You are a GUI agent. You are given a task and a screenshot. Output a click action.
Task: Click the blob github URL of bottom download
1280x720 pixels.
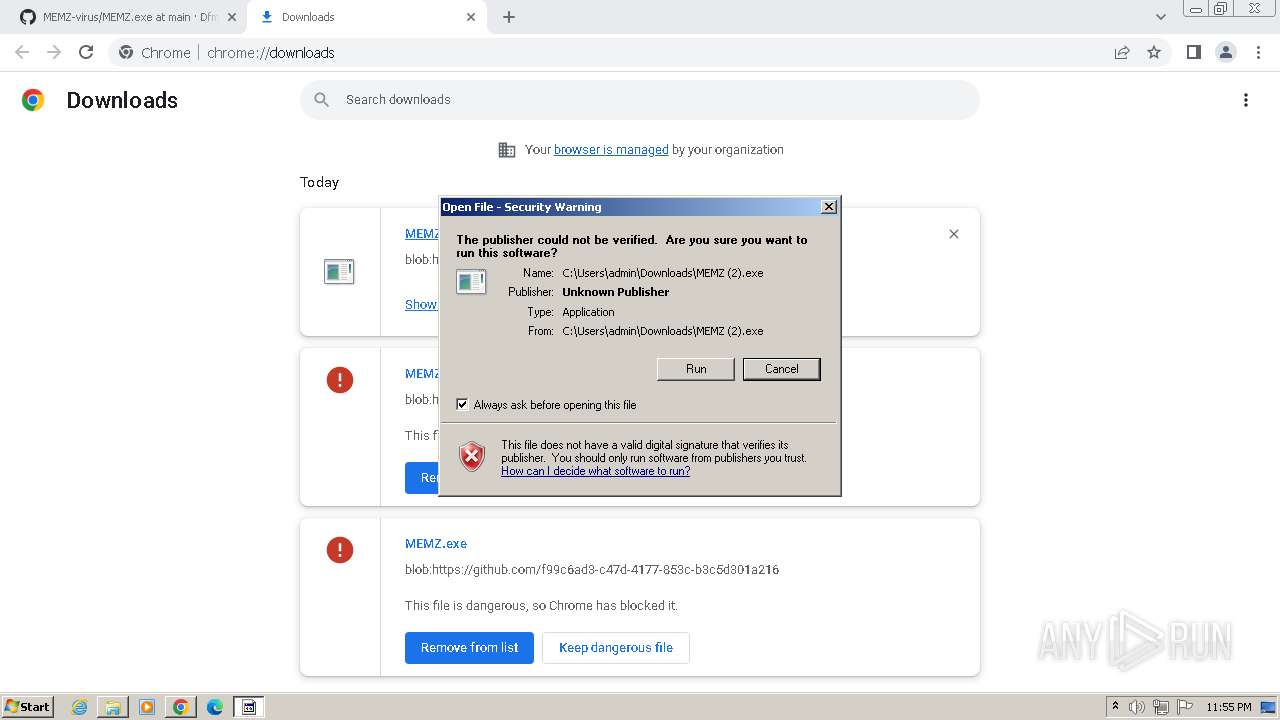592,570
